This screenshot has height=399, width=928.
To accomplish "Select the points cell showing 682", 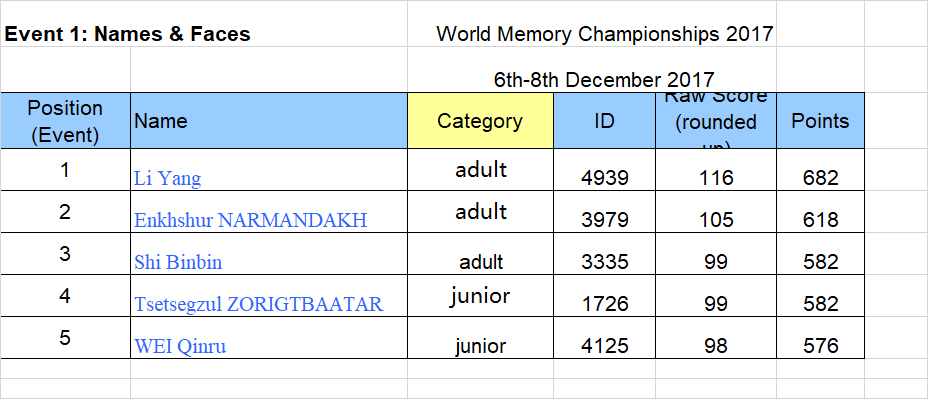I will point(820,170).
